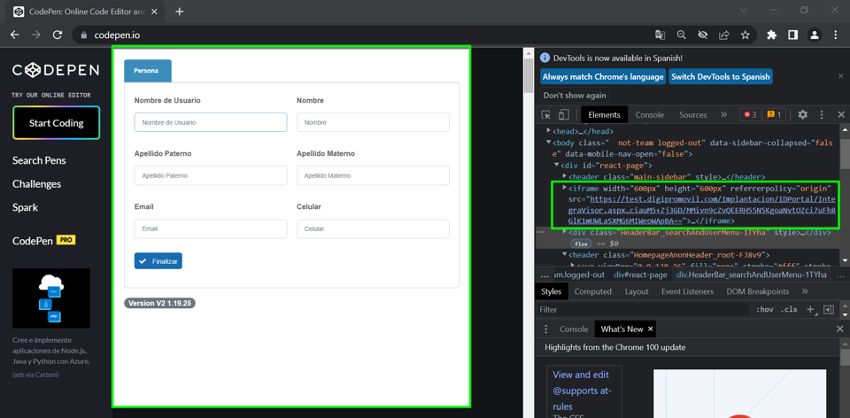The width and height of the screenshot is (850, 418).
Task: Expand the iframe element in DOM tree
Action: (564, 187)
